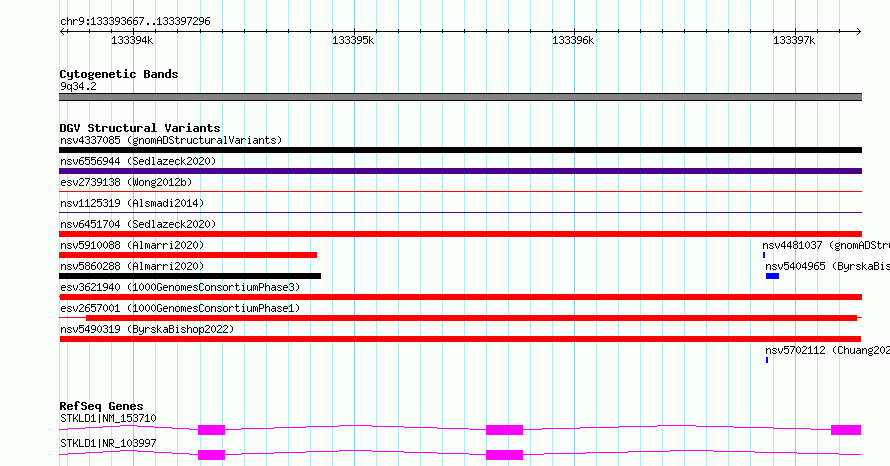Click the esv2739138 (Wong2012b) label
This screenshot has height=466, width=890.
coord(126,182)
